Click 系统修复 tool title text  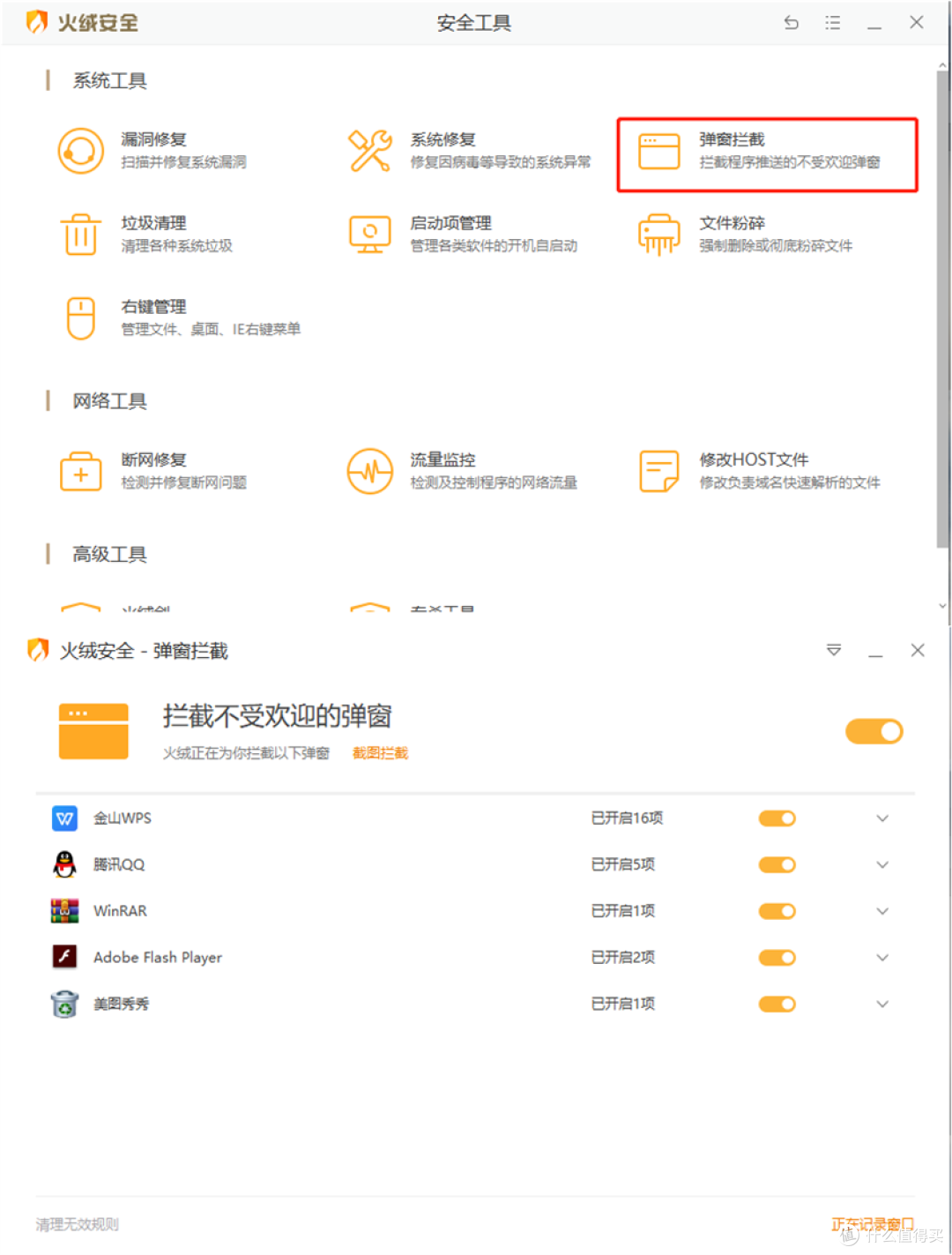(x=443, y=139)
